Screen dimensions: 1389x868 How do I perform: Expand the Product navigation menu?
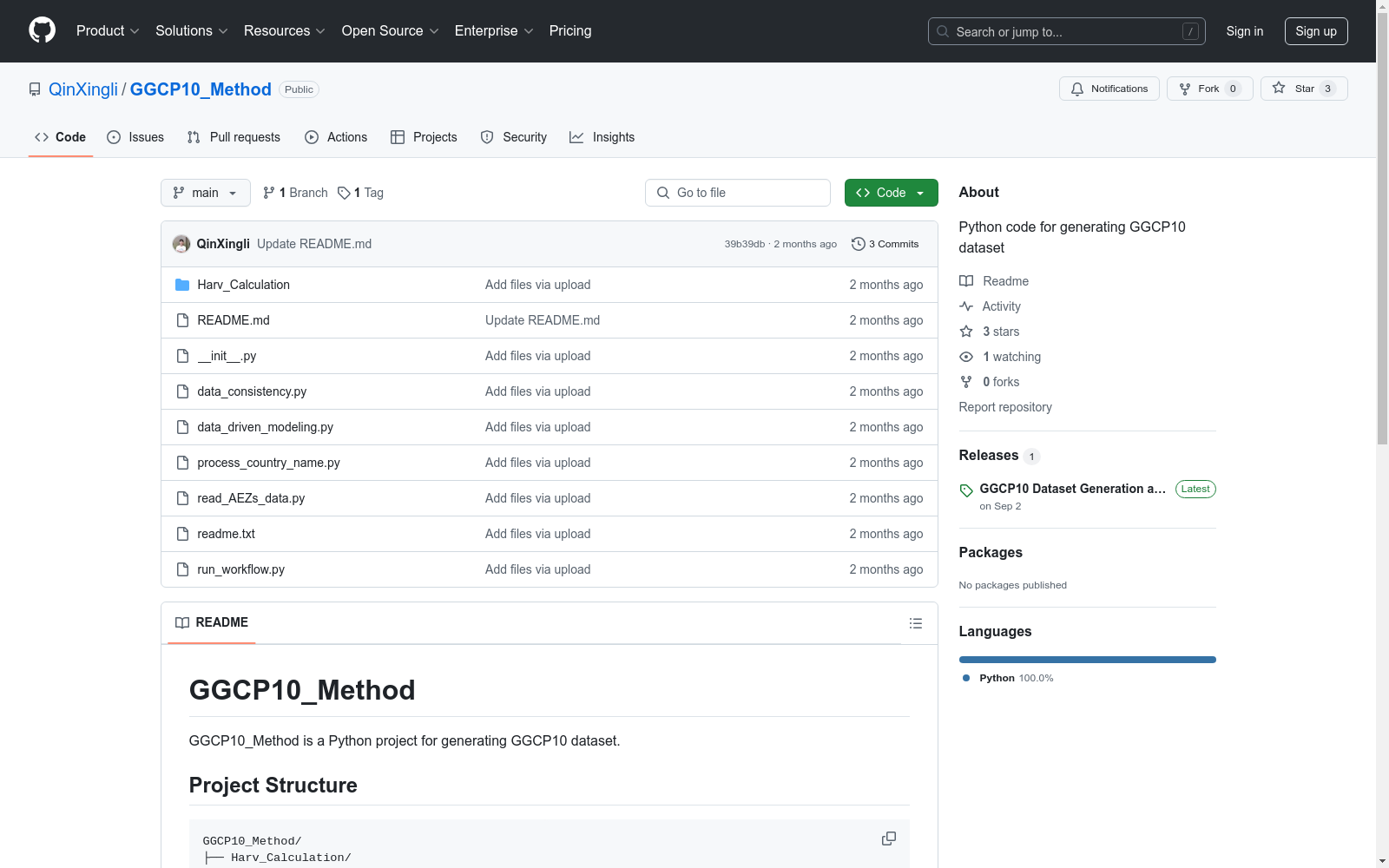(107, 31)
